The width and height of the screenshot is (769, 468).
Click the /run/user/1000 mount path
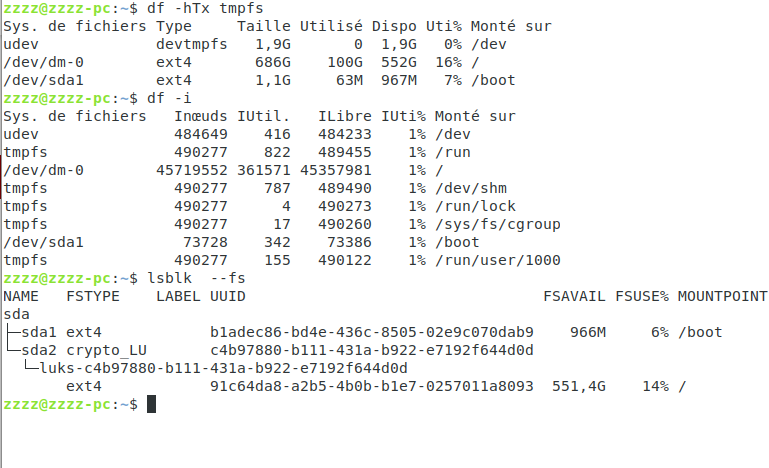(498, 260)
